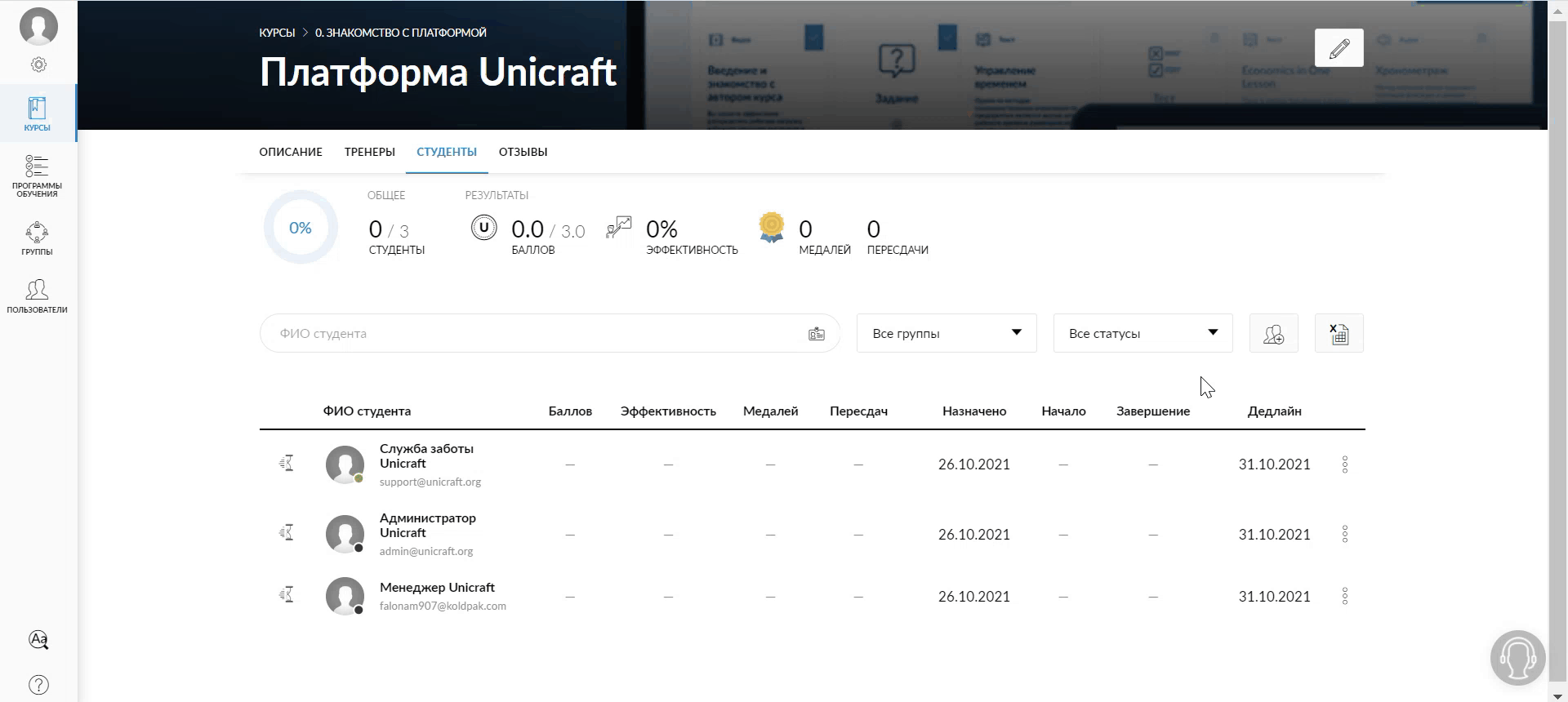Click avatar of Служба заботы Unicraft
Viewport: 1568px width, 702px height.
[x=345, y=464]
